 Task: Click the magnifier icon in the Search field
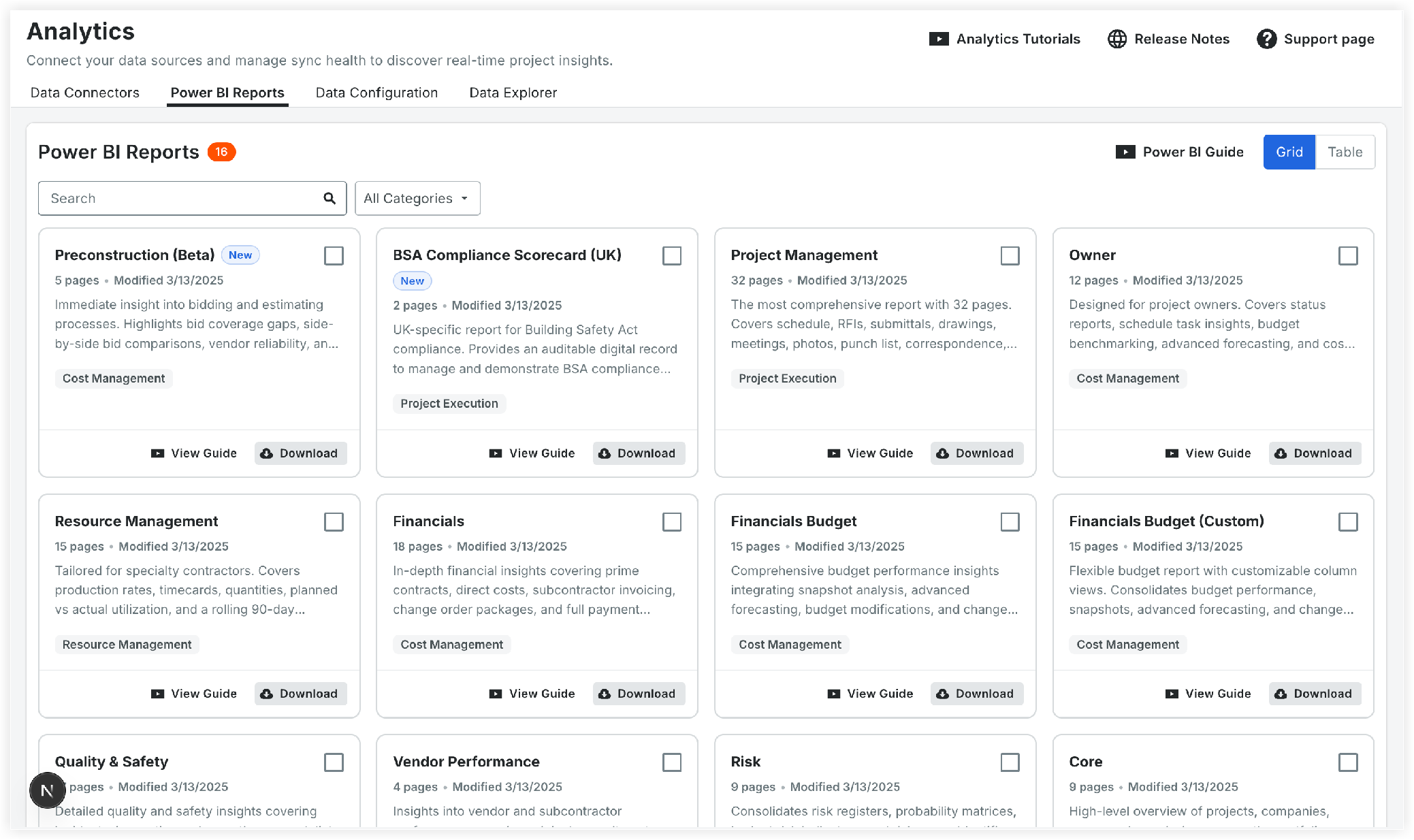[330, 198]
